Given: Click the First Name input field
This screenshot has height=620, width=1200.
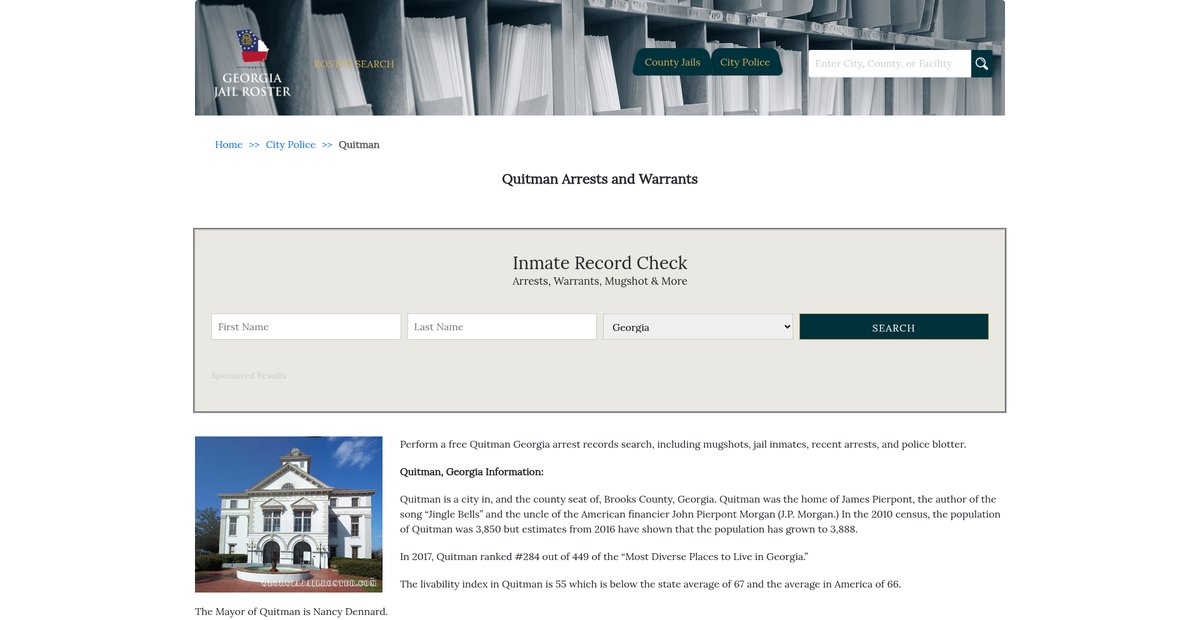Looking at the screenshot, I should (306, 327).
